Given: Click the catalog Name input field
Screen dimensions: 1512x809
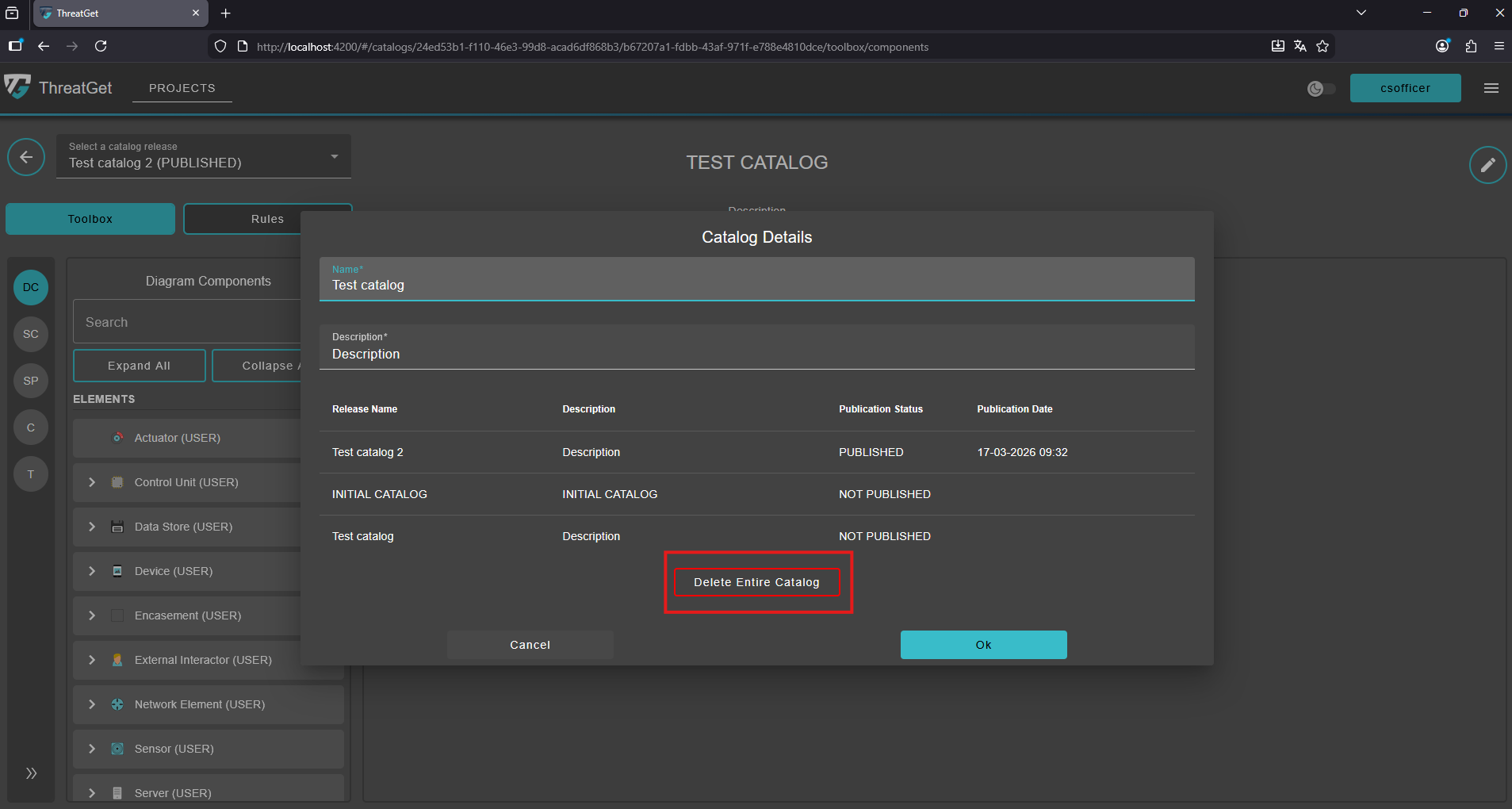Looking at the screenshot, I should pos(756,285).
